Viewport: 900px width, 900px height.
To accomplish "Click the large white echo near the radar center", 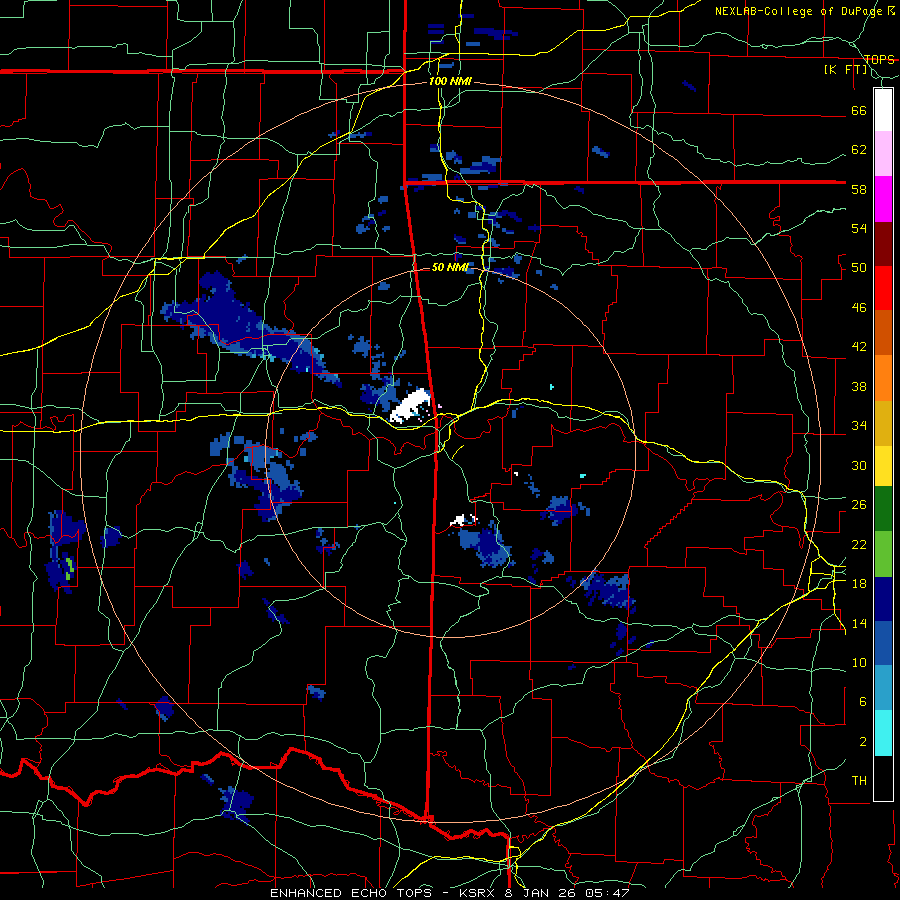I will [x=410, y=405].
